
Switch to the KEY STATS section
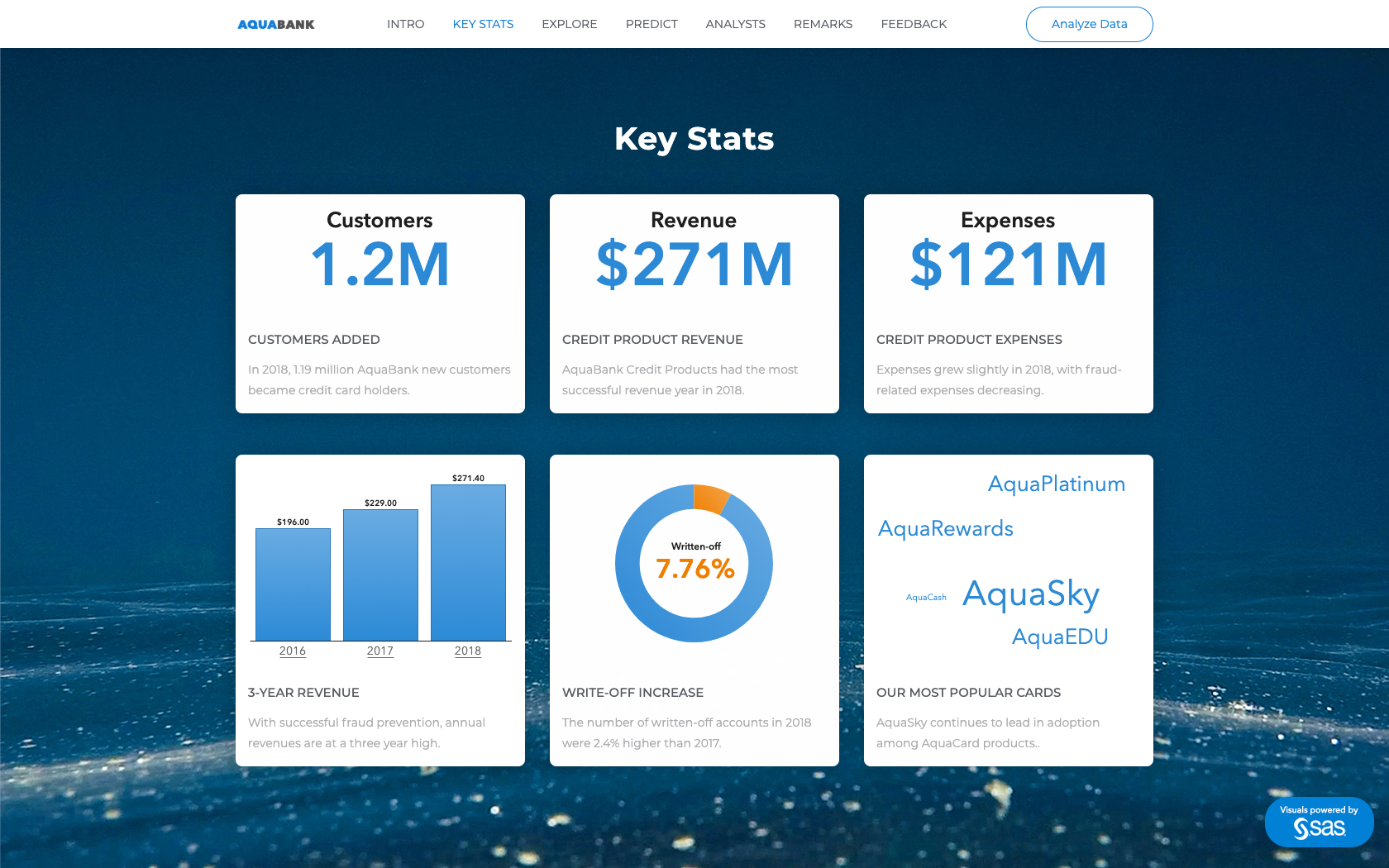(x=483, y=24)
